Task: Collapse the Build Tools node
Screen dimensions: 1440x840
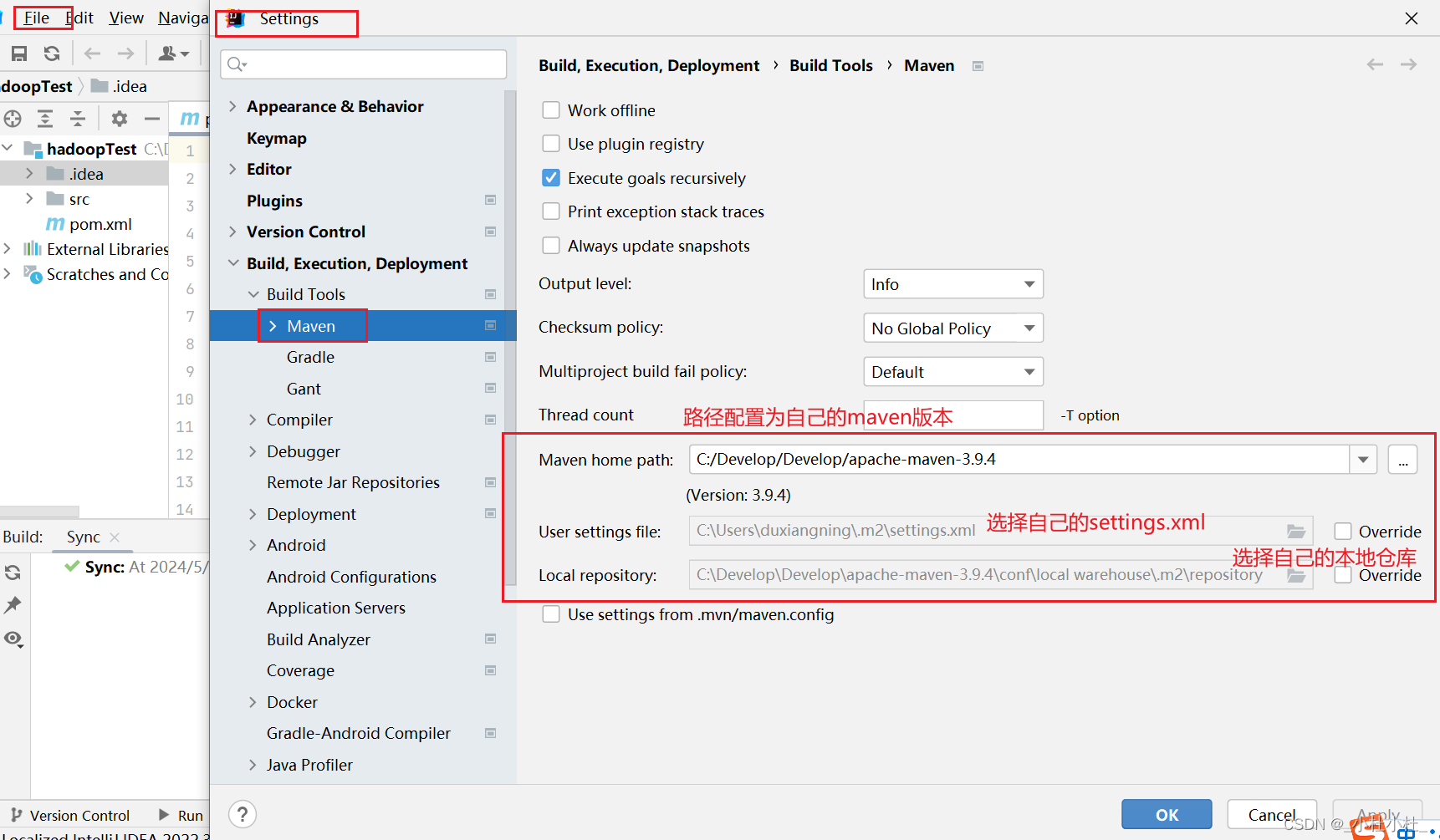Action: [253, 294]
